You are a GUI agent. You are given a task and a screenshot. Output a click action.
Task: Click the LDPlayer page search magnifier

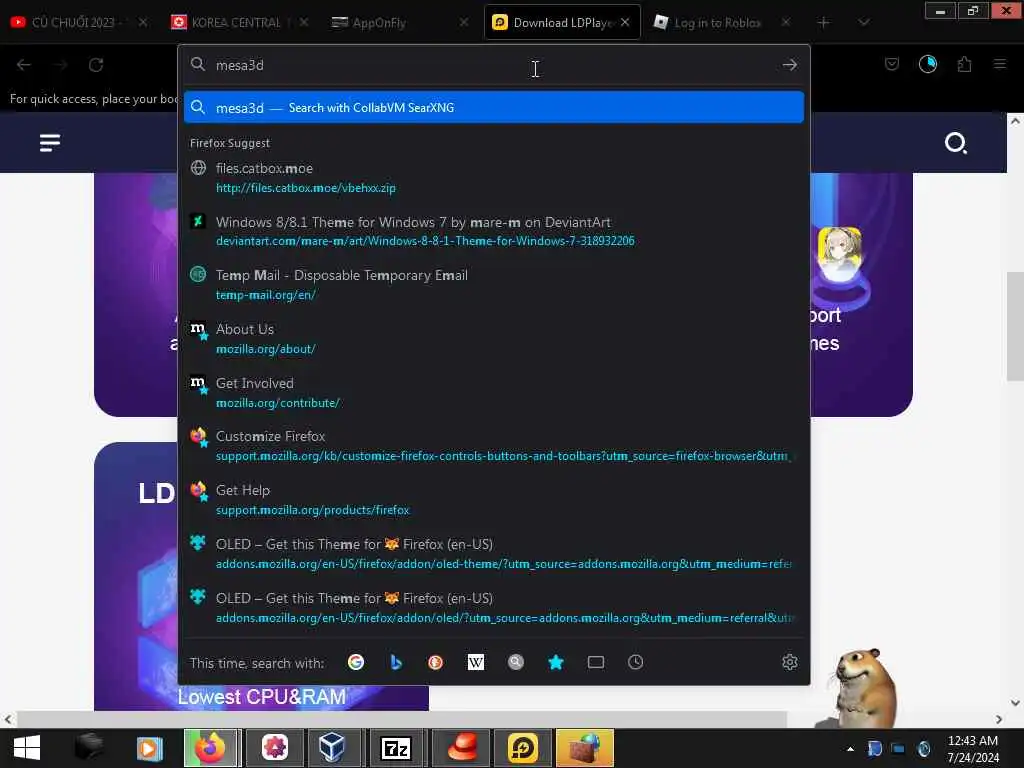click(x=955, y=142)
